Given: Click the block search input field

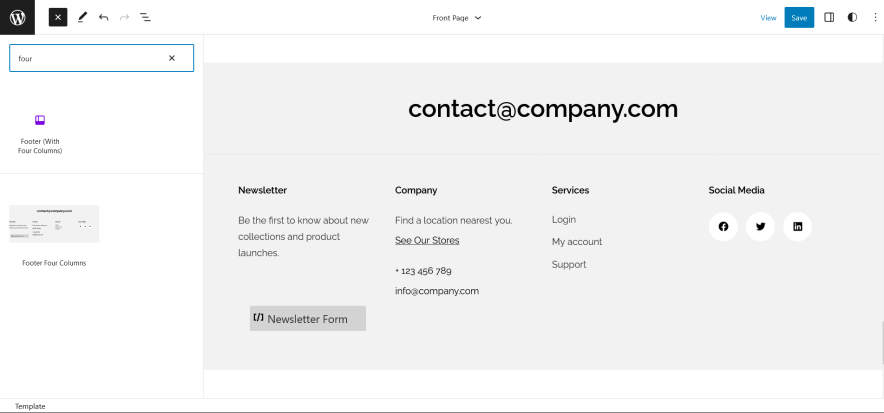Looking at the screenshot, I should [90, 58].
